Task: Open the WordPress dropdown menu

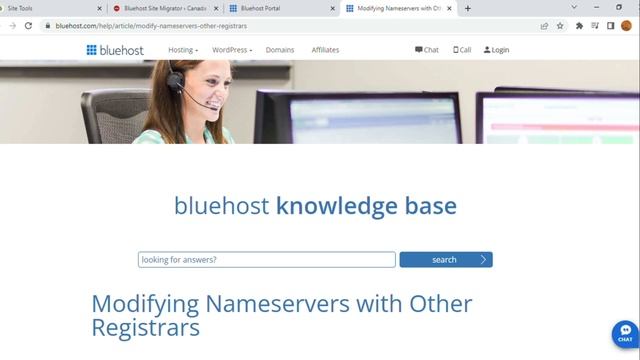Action: [232, 50]
